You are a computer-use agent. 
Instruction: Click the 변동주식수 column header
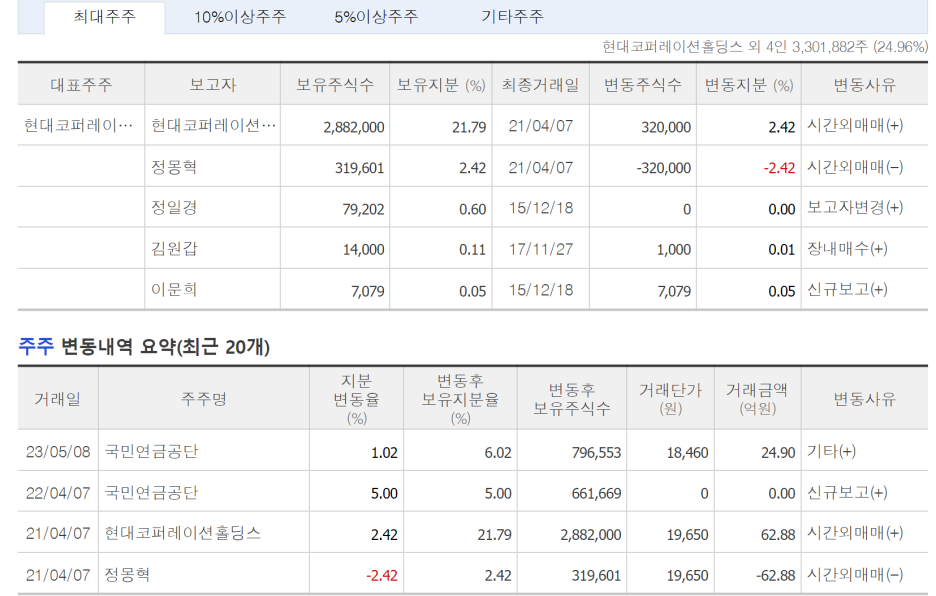point(642,85)
